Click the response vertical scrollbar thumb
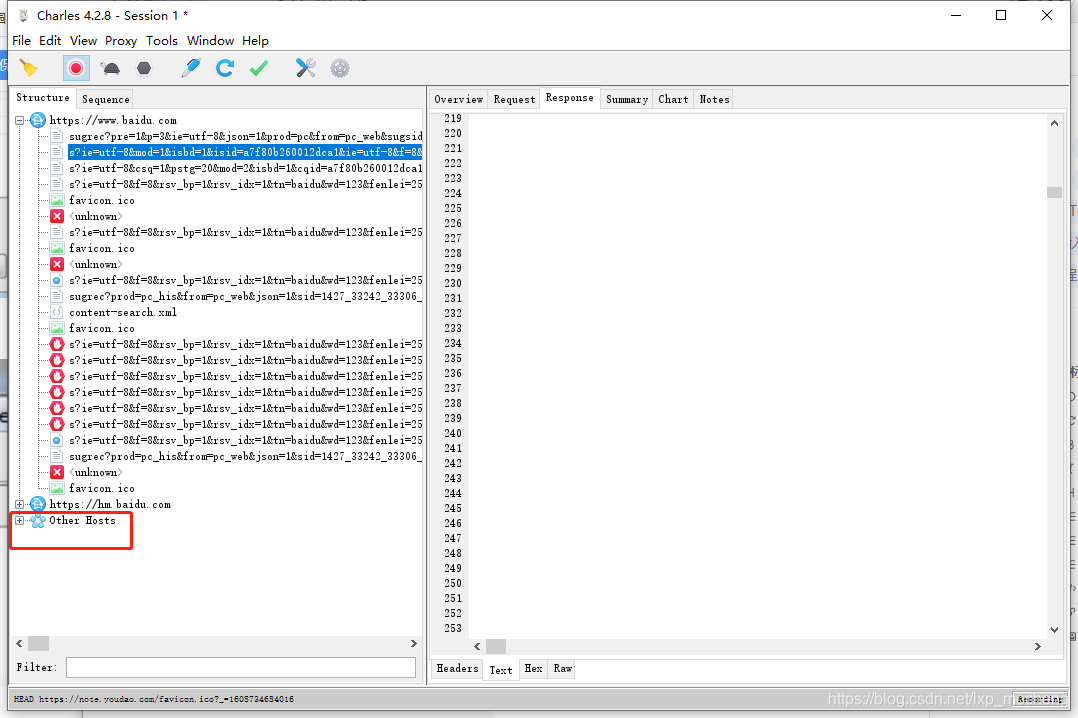The width and height of the screenshot is (1078, 718). 1054,192
